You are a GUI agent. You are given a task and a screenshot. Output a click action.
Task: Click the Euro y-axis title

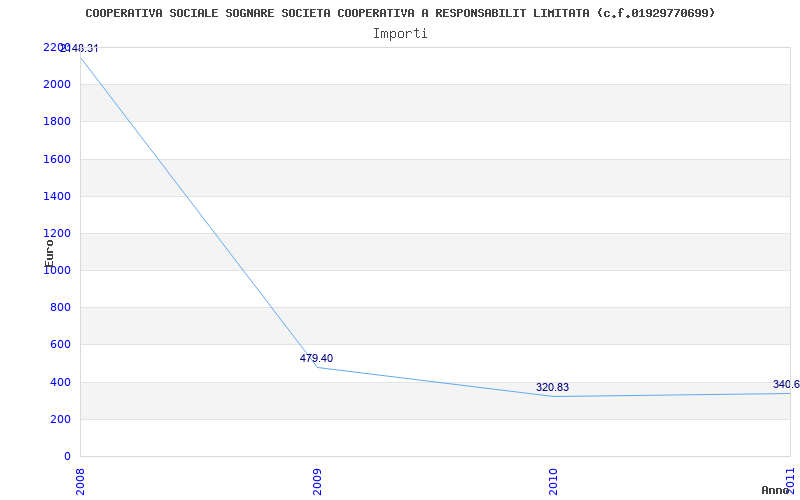pyautogui.click(x=49, y=254)
